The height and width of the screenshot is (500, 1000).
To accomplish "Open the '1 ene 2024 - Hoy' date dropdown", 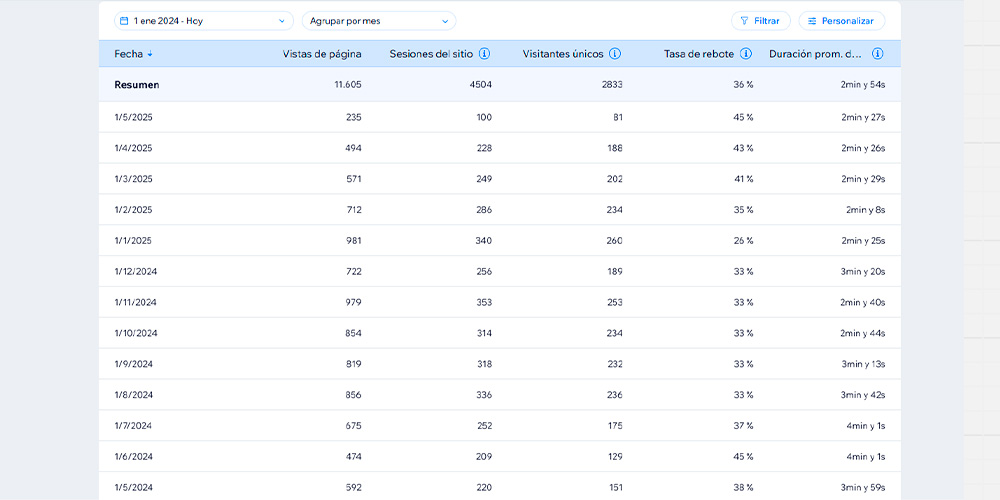I will pyautogui.click(x=204, y=21).
